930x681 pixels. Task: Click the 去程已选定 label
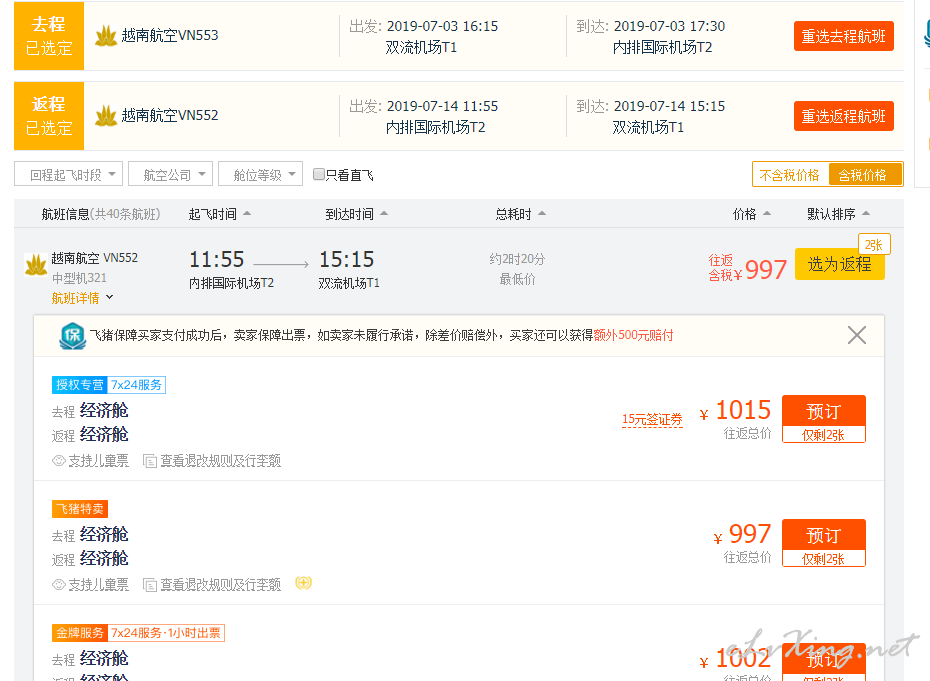click(49, 36)
